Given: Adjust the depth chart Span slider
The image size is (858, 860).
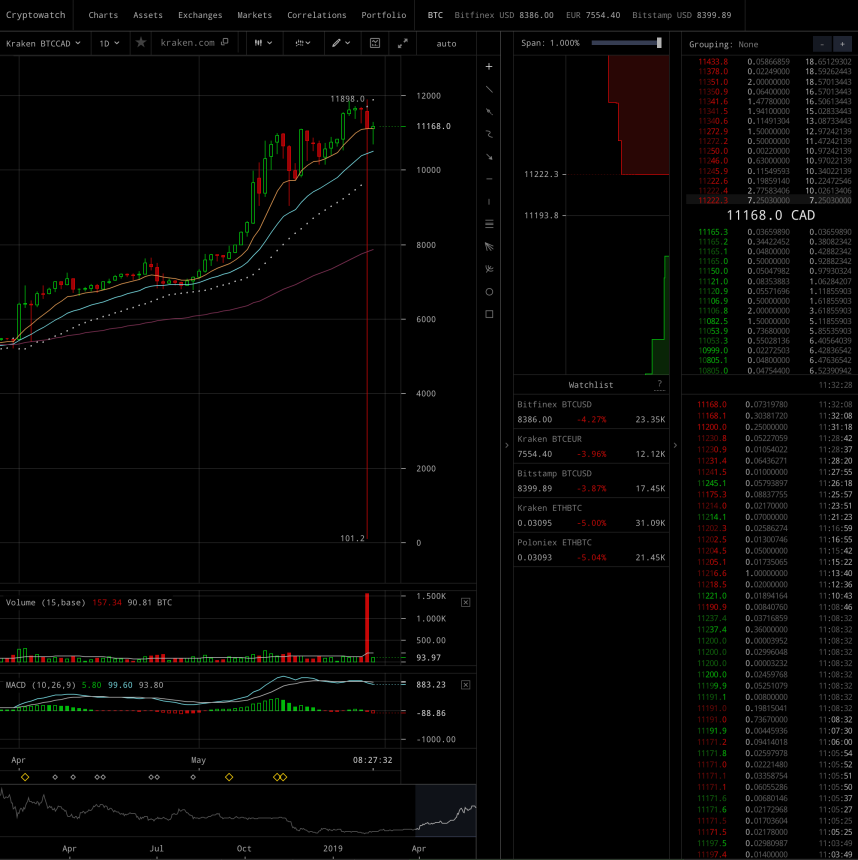Looking at the screenshot, I should [x=659, y=43].
